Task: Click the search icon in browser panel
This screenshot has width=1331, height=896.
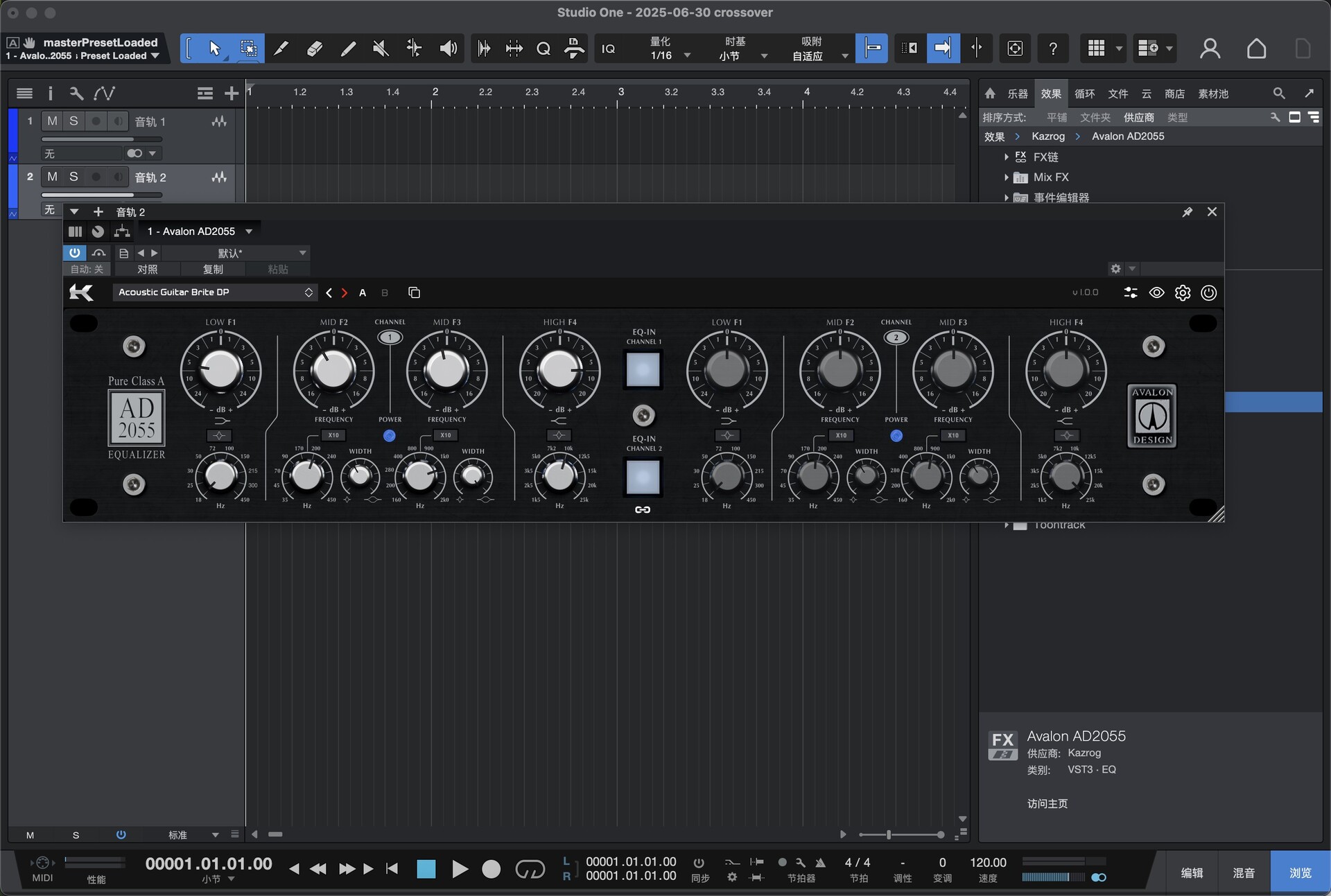Action: click(1279, 93)
